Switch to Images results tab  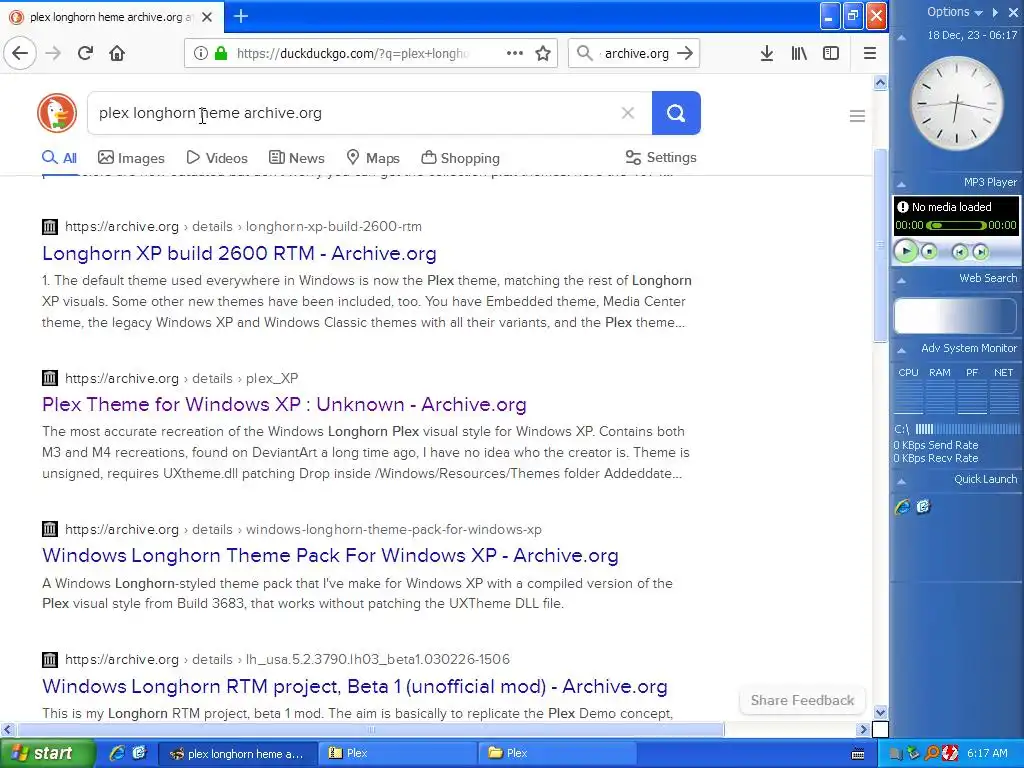pyautogui.click(x=131, y=158)
